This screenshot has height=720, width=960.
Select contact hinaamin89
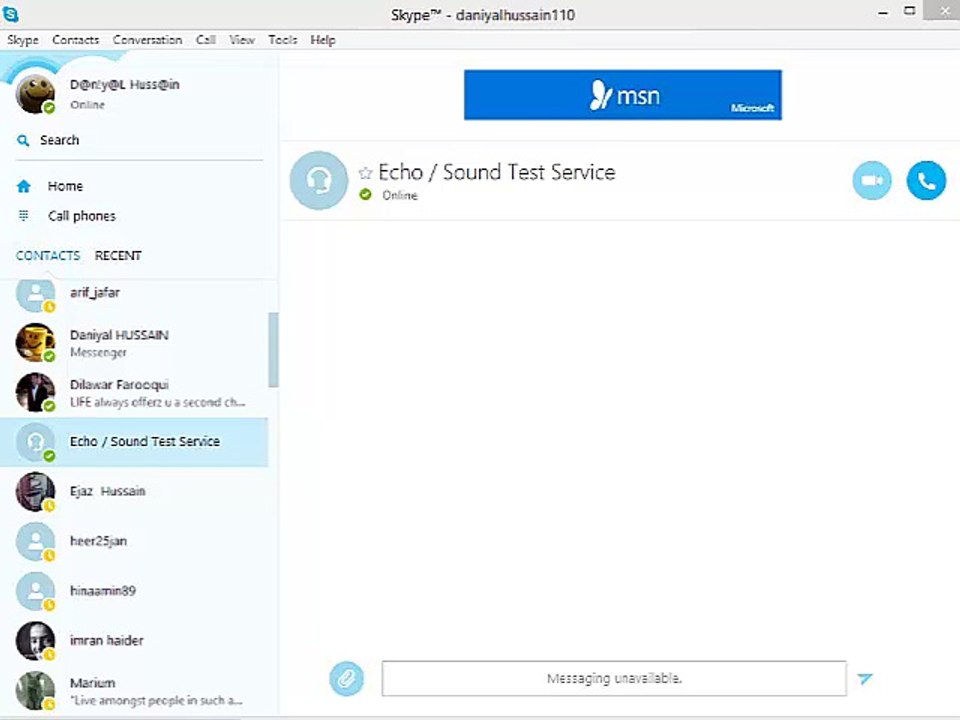point(134,591)
